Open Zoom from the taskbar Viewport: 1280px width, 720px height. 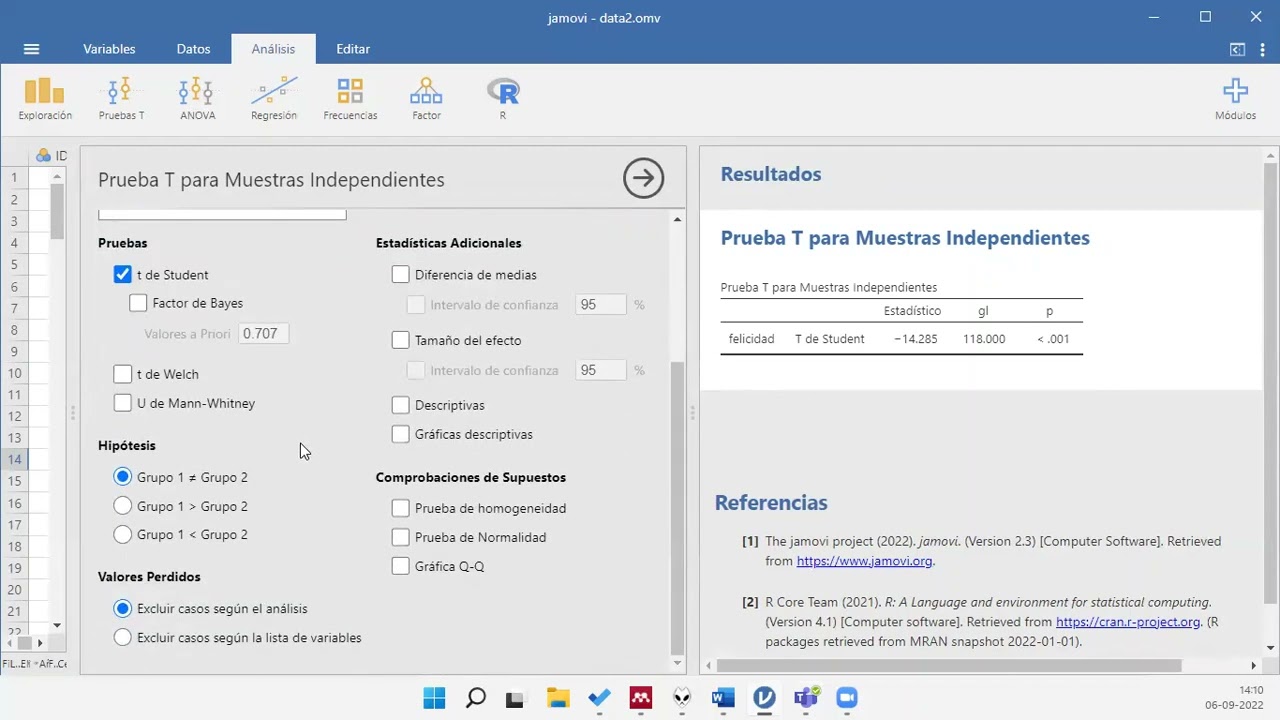click(x=847, y=698)
